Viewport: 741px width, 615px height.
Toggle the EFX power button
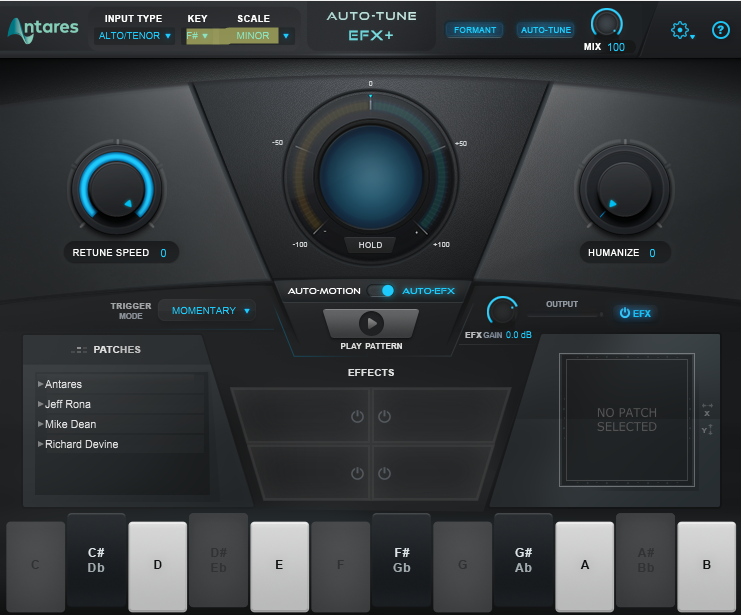(x=635, y=313)
